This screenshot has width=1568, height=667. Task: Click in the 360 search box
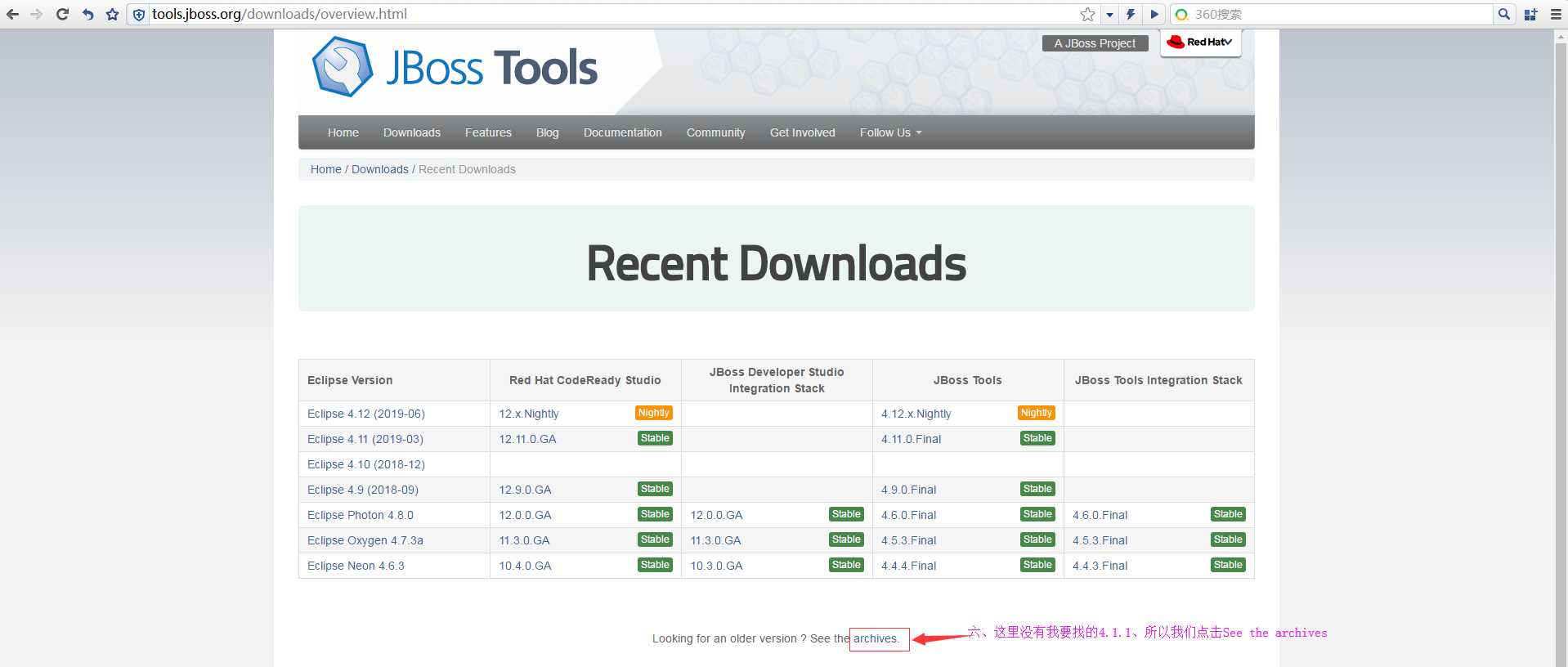point(1341,14)
